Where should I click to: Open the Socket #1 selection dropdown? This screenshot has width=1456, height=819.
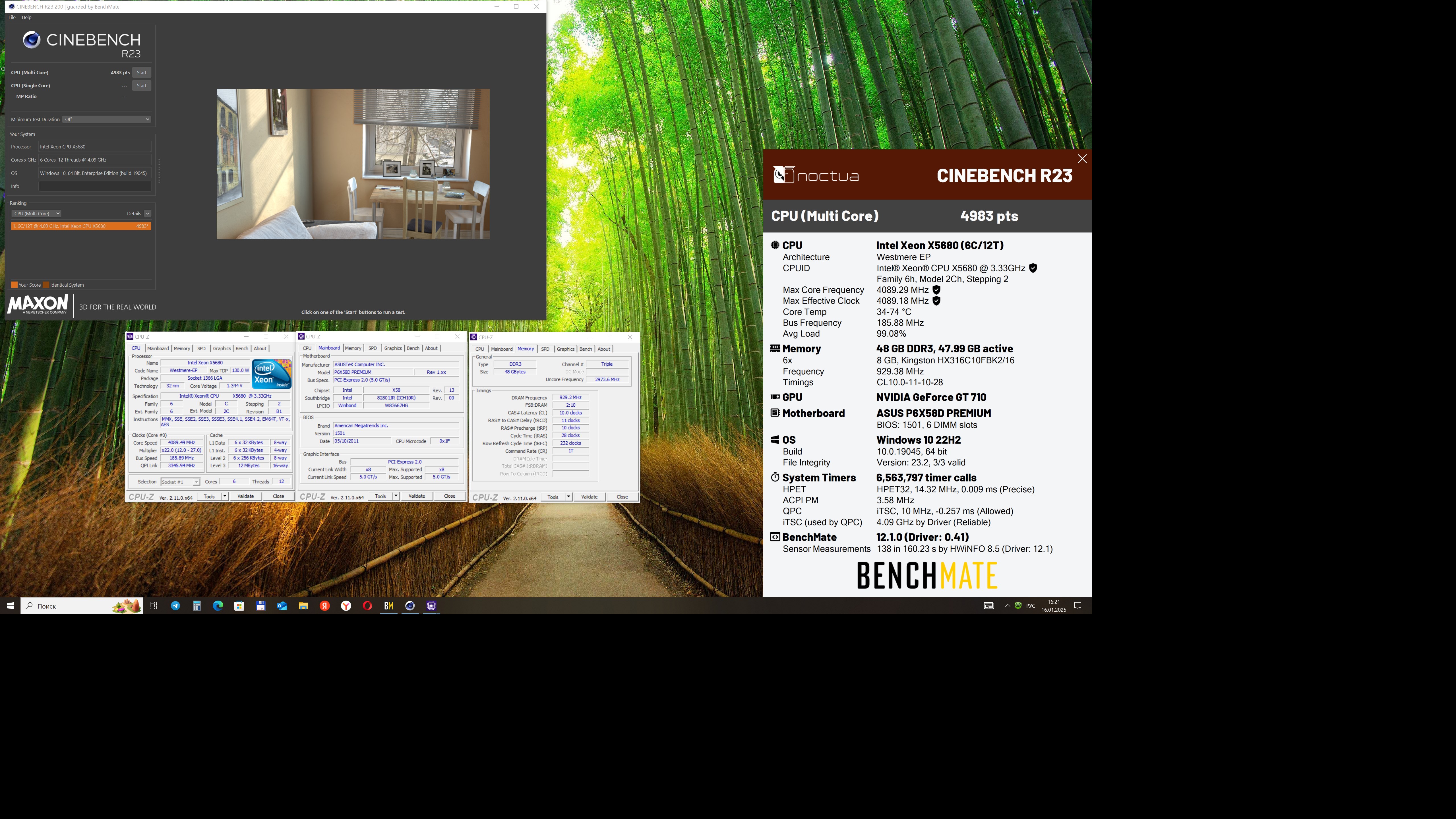pos(180,482)
